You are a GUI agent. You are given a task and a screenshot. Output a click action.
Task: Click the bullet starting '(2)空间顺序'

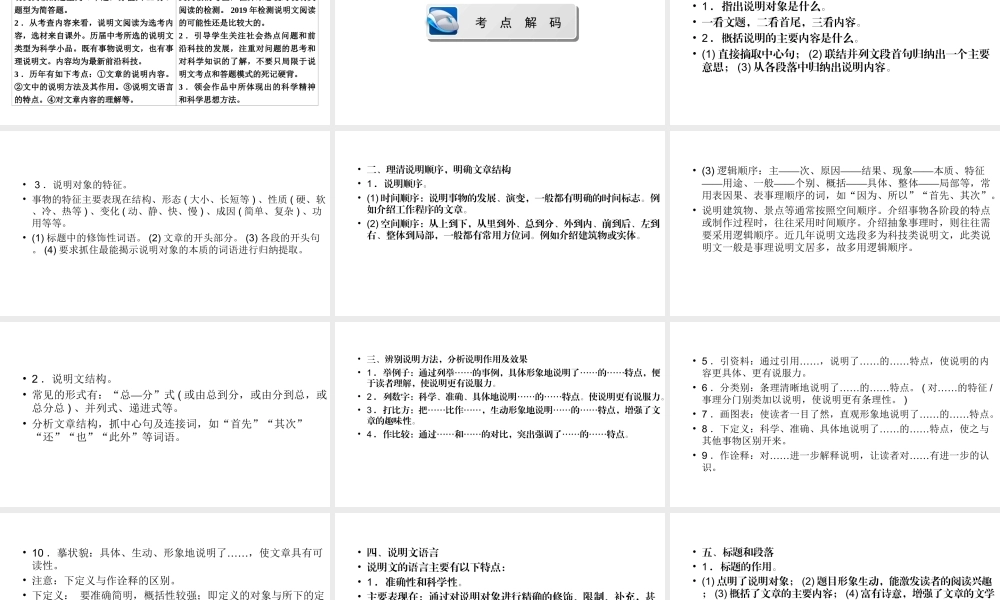[513, 230]
